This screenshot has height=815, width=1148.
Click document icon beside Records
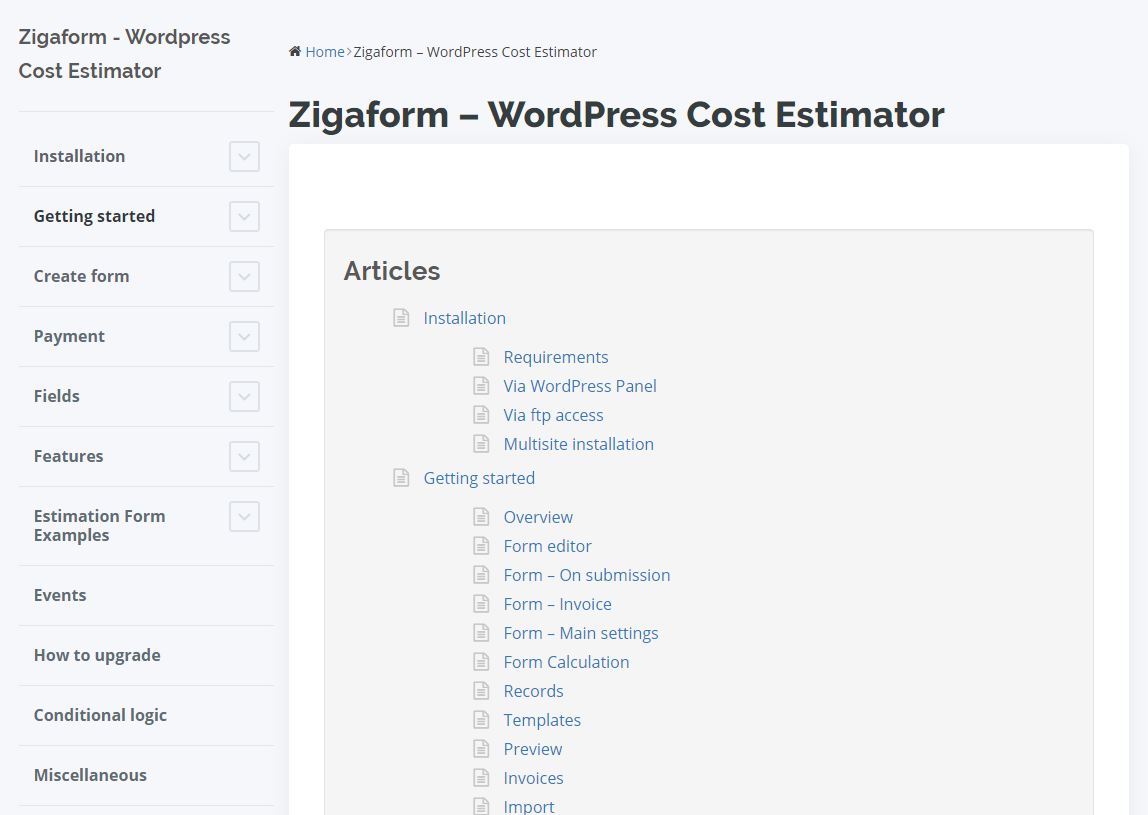481,691
